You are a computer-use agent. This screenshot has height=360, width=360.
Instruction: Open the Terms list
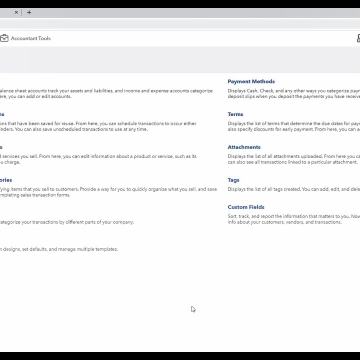pyautogui.click(x=235, y=114)
